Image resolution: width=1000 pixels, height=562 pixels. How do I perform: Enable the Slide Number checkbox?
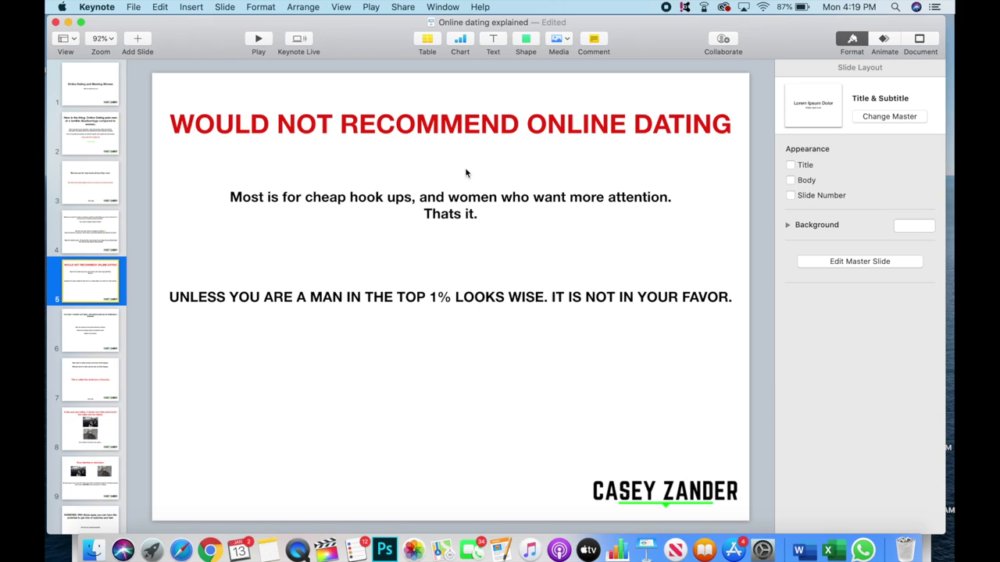pyautogui.click(x=791, y=195)
